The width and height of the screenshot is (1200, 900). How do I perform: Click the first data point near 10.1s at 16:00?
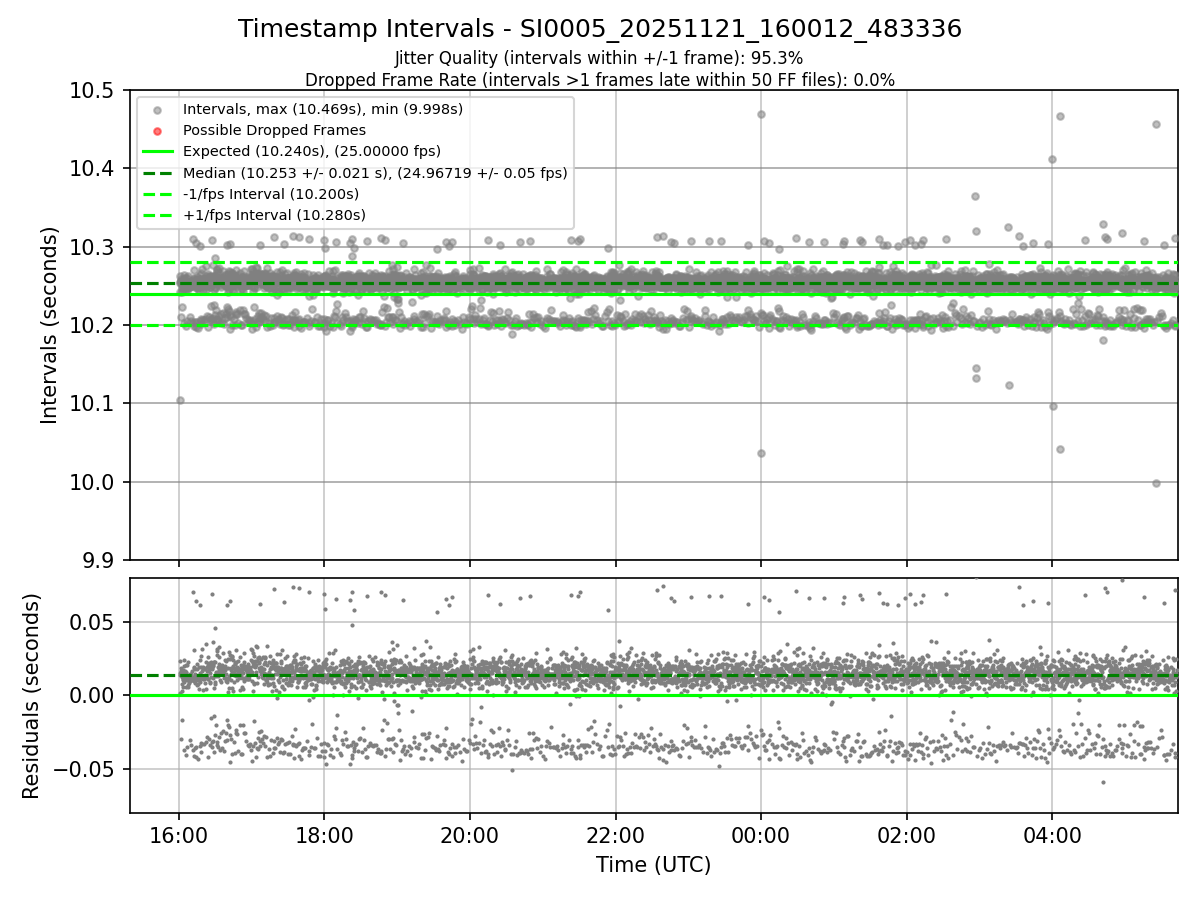click(x=180, y=400)
